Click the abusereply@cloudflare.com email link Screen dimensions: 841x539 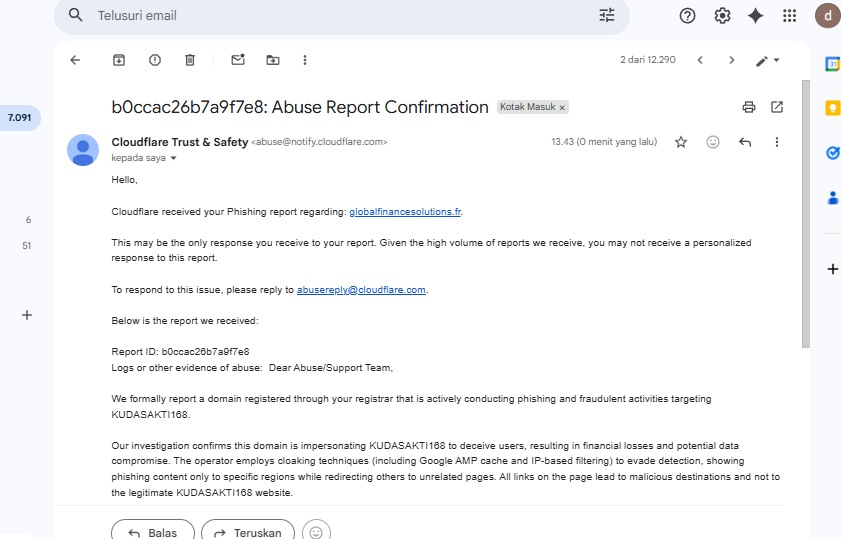[361, 290]
